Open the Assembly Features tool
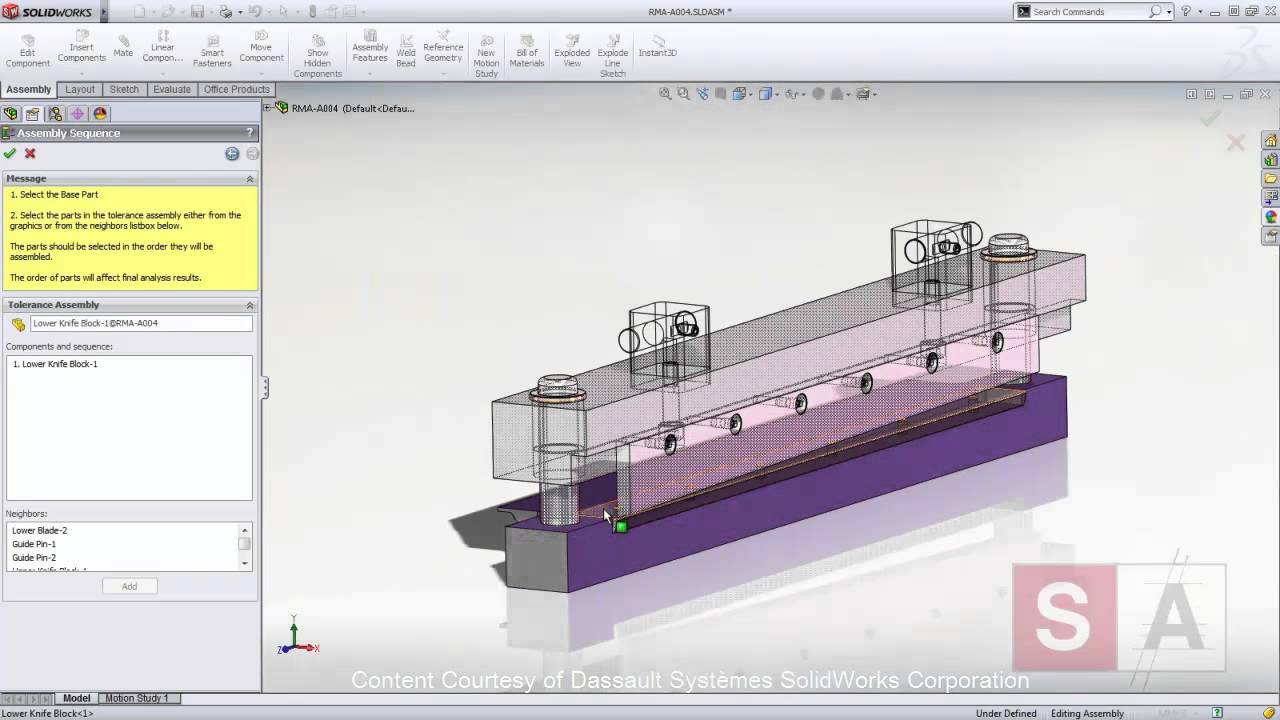This screenshot has height=720, width=1280. (x=370, y=47)
